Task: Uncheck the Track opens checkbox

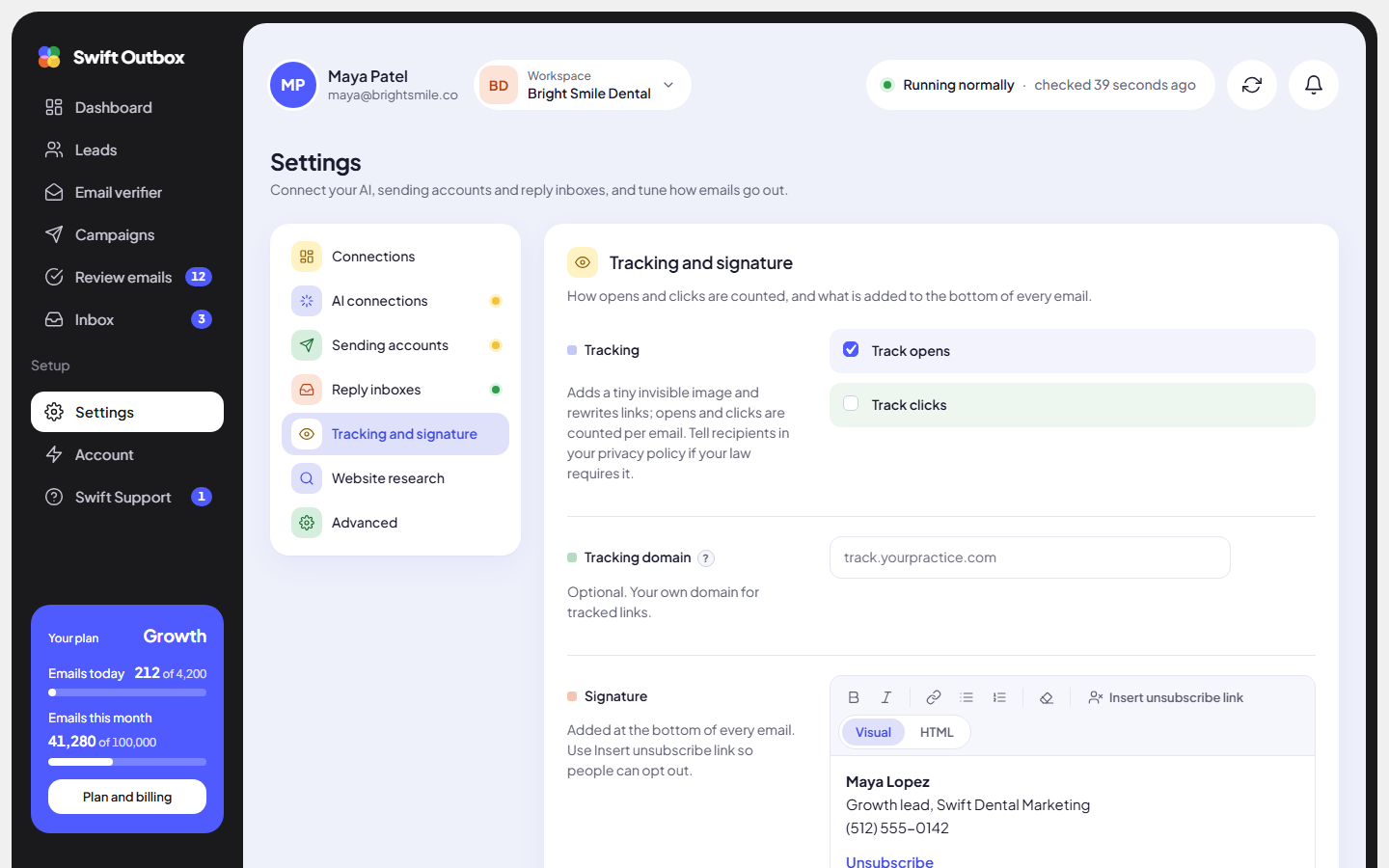Action: pyautogui.click(x=851, y=349)
